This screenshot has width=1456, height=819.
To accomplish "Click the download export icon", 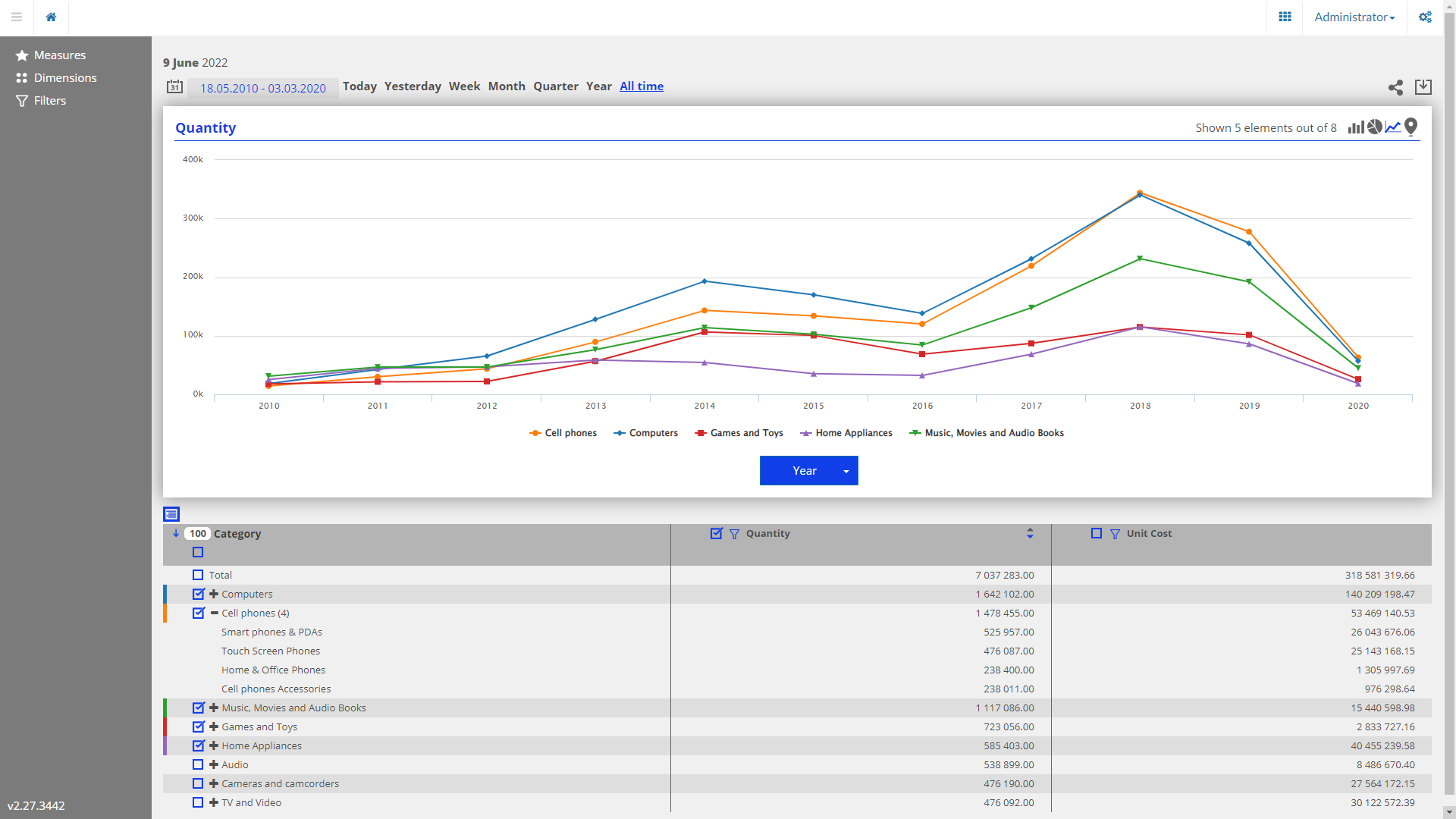I will pyautogui.click(x=1423, y=87).
